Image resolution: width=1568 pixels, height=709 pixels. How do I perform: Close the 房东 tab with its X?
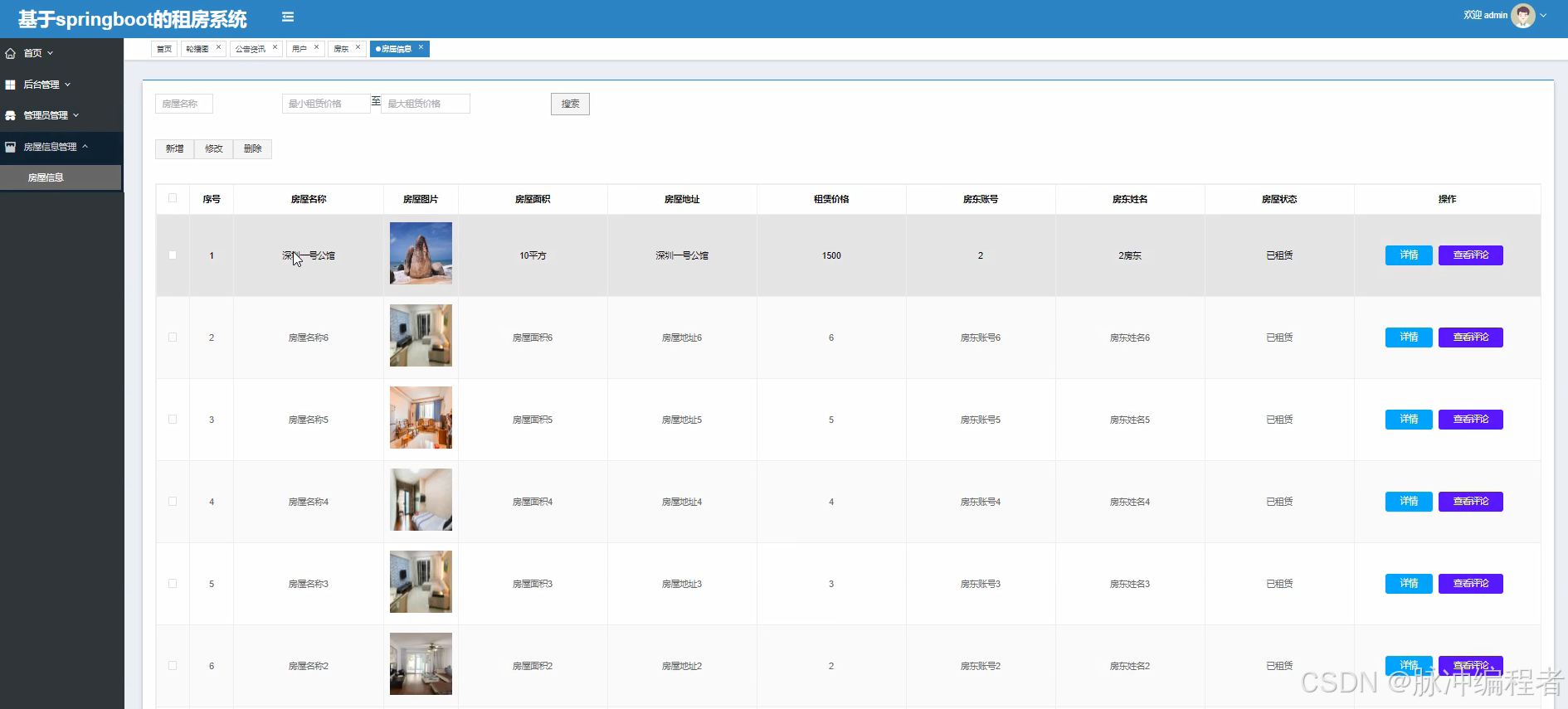click(358, 47)
